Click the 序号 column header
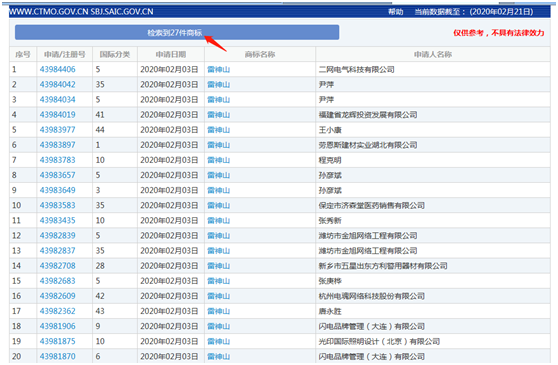 click(23, 54)
